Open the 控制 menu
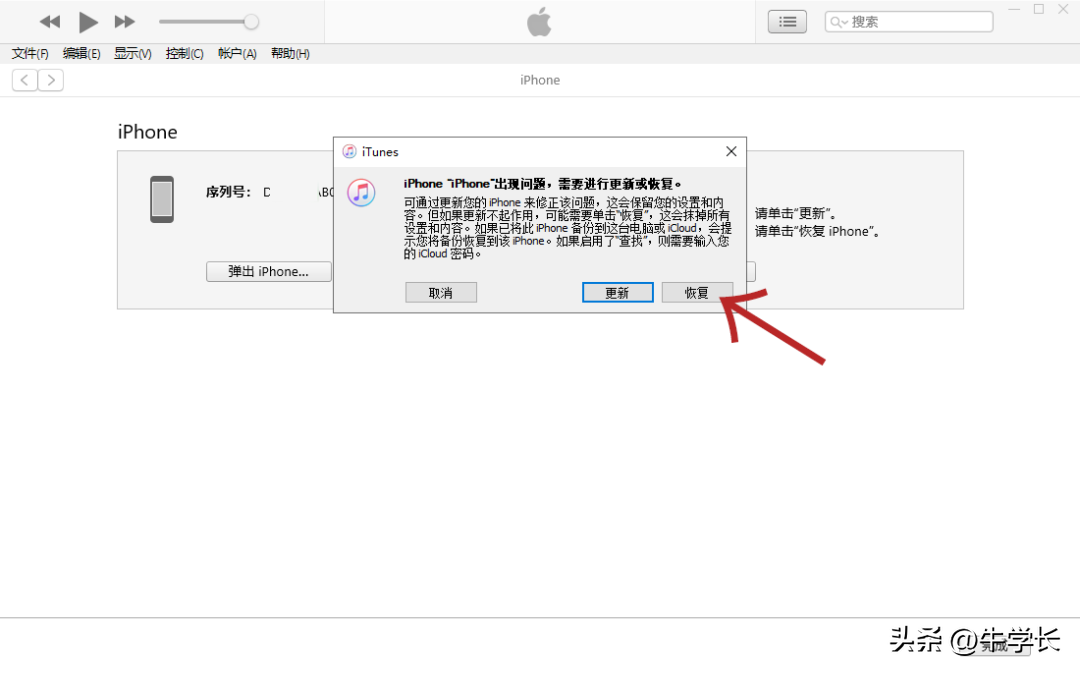 tap(184, 53)
